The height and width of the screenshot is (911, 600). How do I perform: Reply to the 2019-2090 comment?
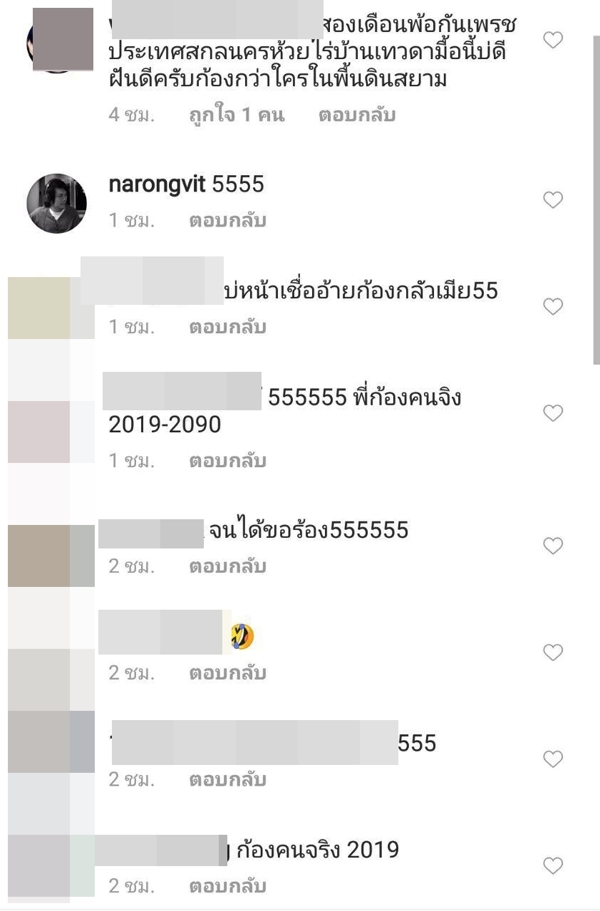click(x=228, y=461)
